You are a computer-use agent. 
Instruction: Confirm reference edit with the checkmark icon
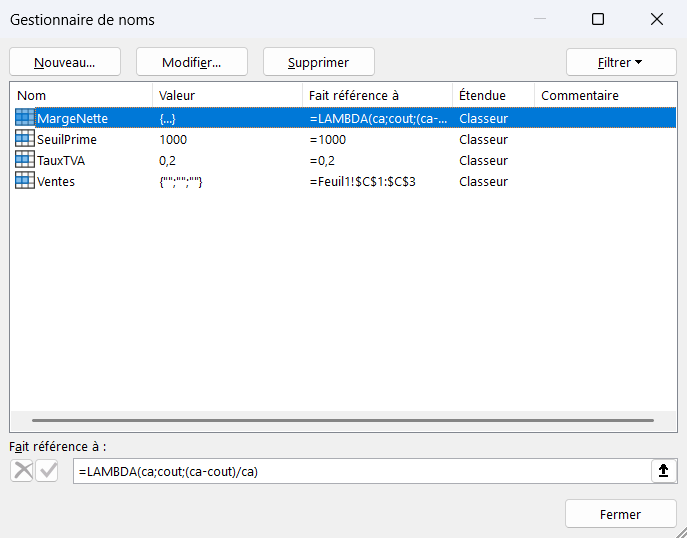click(x=47, y=471)
